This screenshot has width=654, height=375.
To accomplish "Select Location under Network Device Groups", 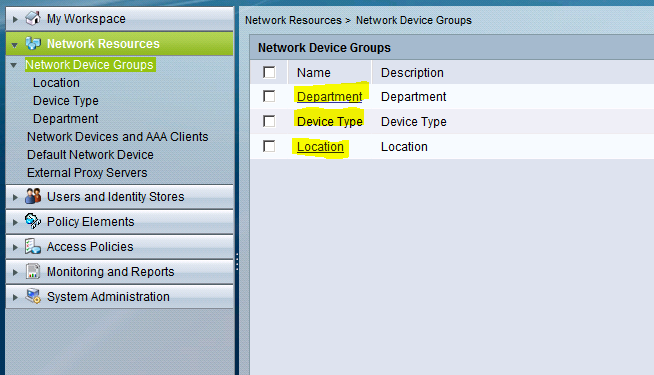I will (x=56, y=83).
